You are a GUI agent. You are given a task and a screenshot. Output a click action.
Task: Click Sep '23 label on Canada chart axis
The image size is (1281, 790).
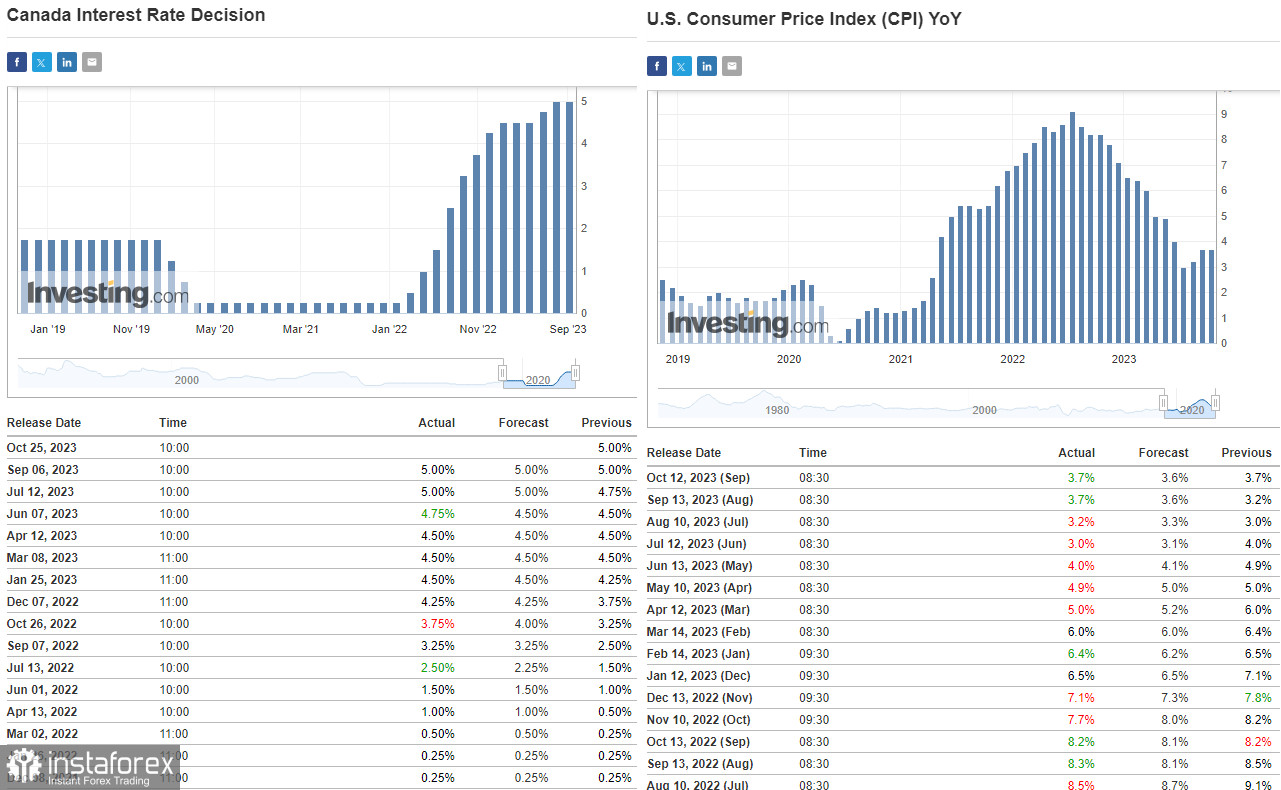click(x=567, y=329)
